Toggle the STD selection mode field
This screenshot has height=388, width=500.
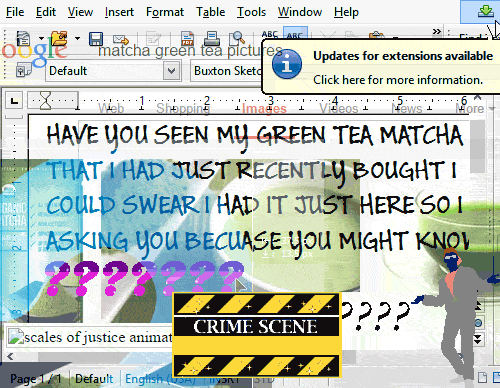point(264,379)
